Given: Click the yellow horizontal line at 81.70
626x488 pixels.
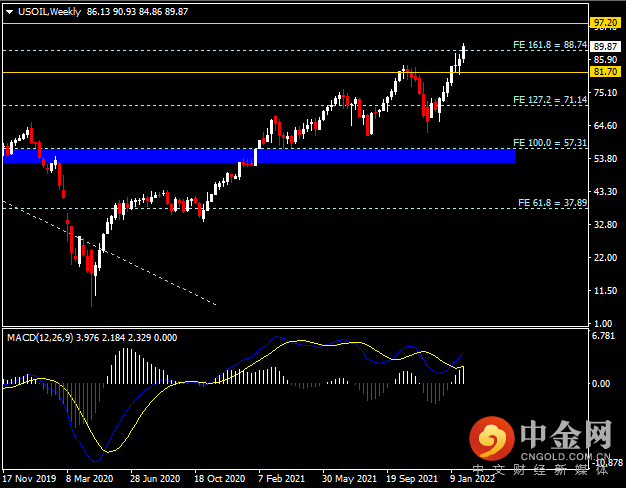Looking at the screenshot, I should coord(295,72).
